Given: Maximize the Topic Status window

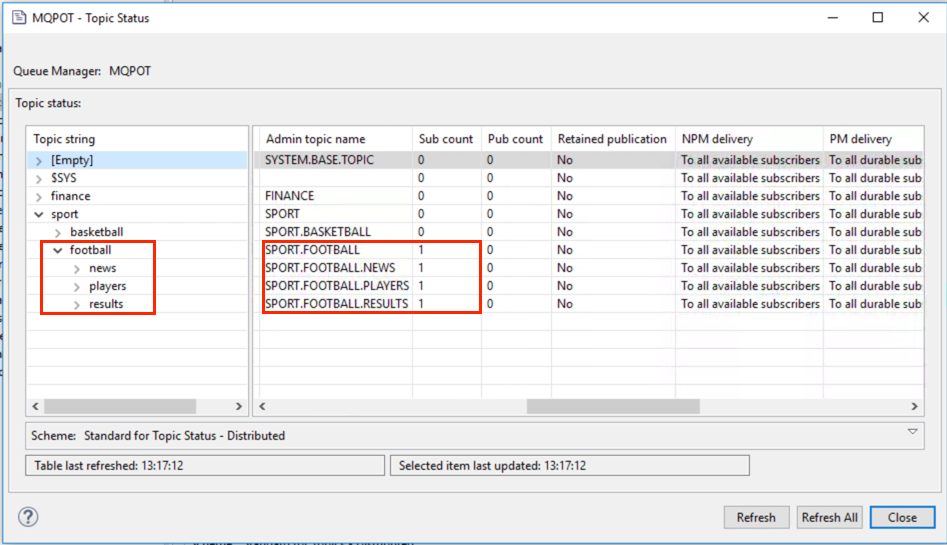Looking at the screenshot, I should [x=878, y=18].
